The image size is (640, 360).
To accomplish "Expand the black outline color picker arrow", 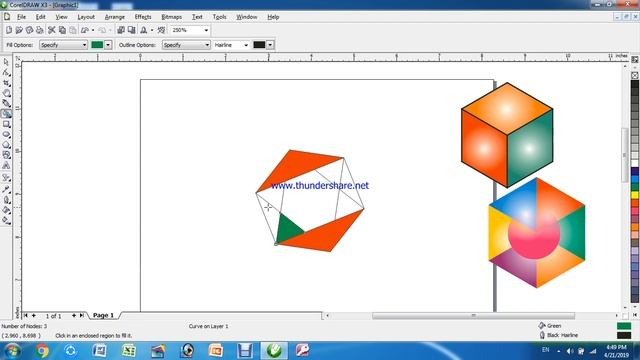I will [270, 45].
